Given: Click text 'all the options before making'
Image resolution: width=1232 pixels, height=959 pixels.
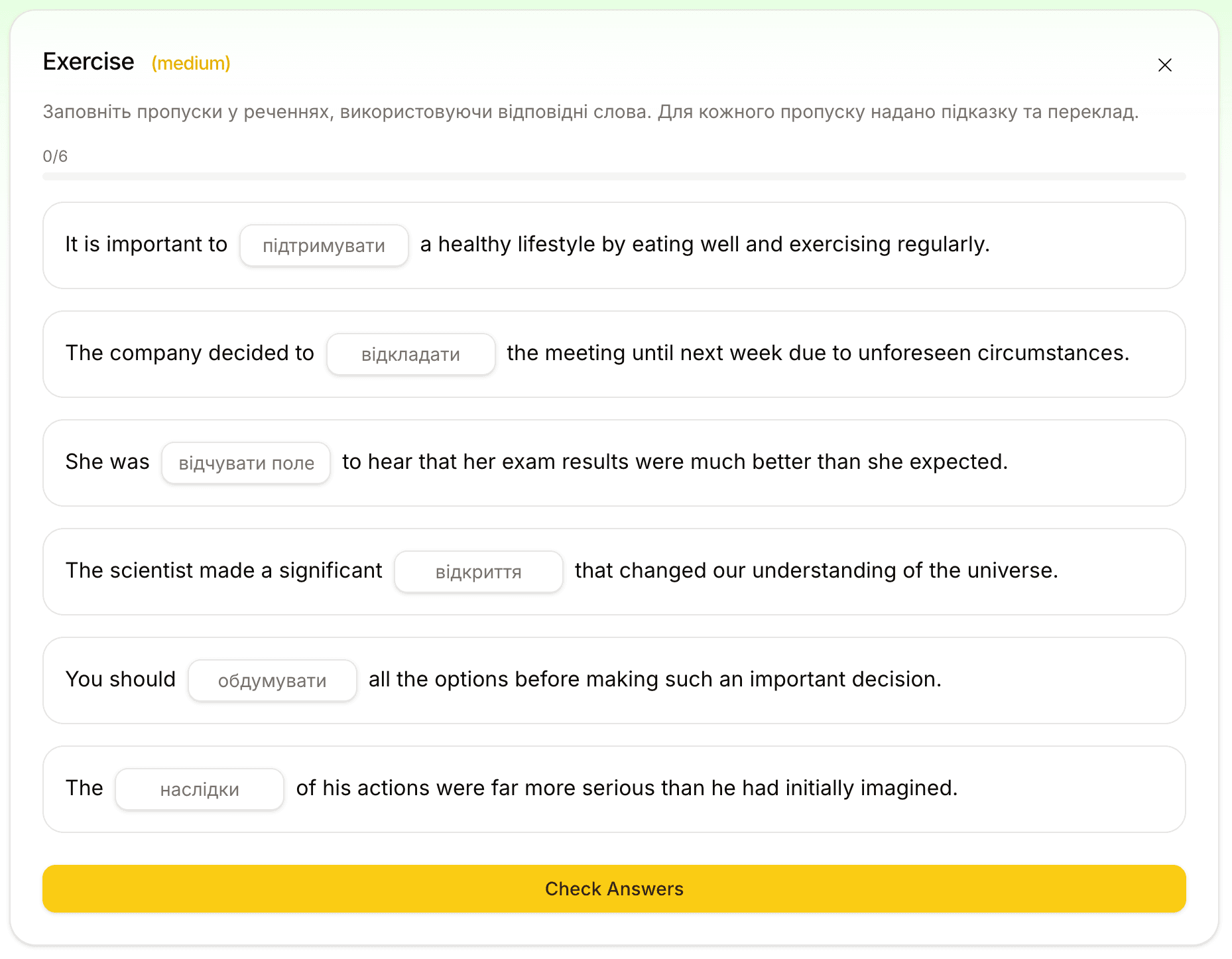Looking at the screenshot, I should [515, 679].
